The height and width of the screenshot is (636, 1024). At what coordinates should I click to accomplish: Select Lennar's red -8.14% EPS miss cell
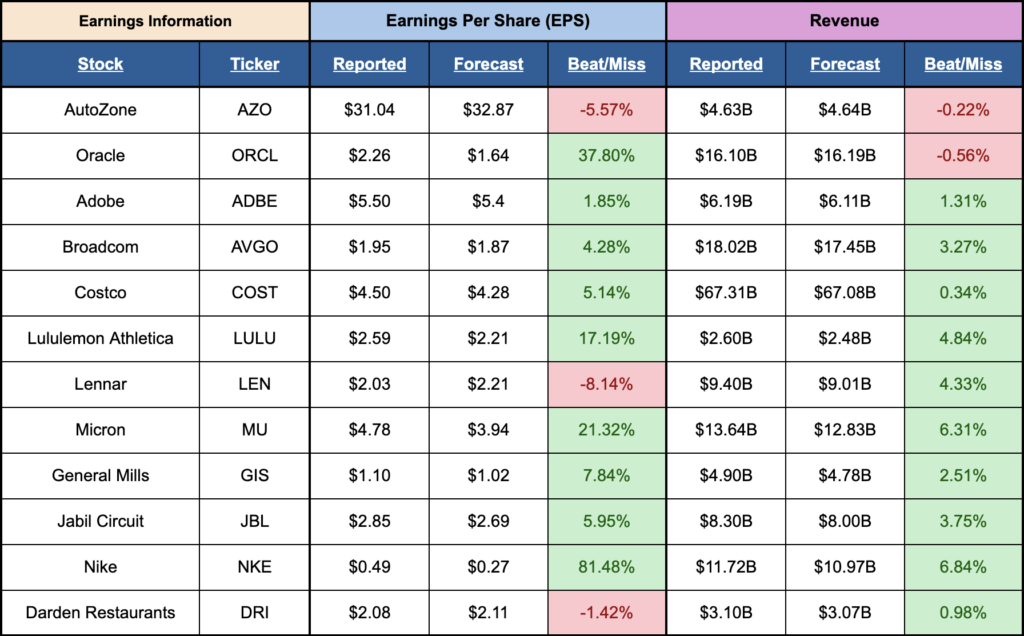[606, 384]
